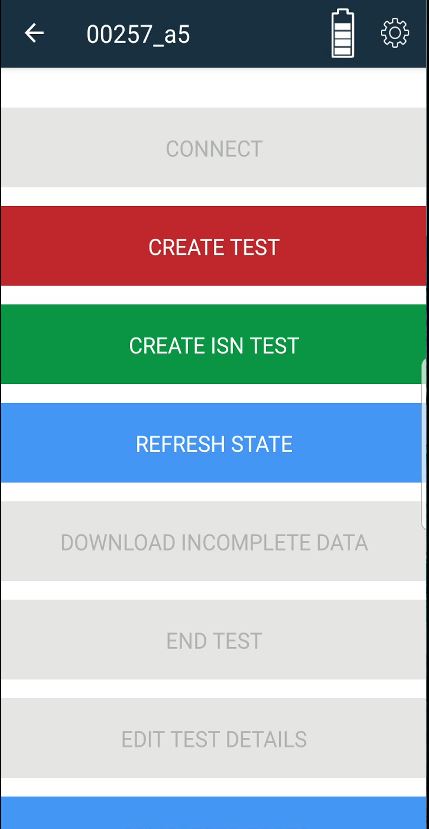This screenshot has width=429, height=829.
Task: Click the grey CONNECT bar below the header
Action: click(x=213, y=148)
